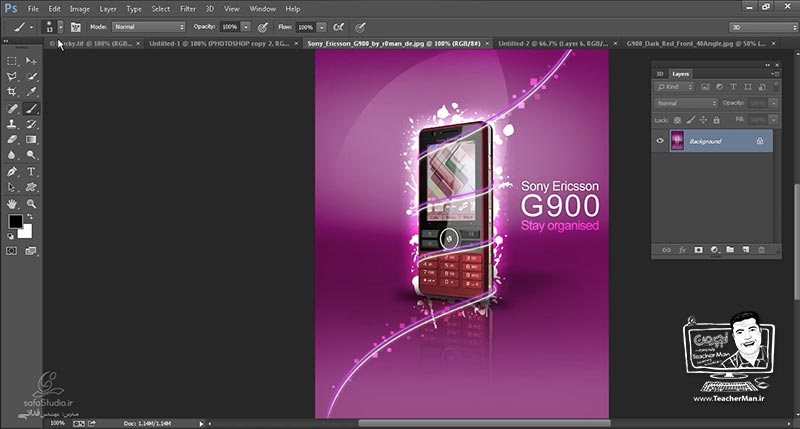Open the Layers panel flyout menu
This screenshot has width=800, height=429.
[775, 74]
